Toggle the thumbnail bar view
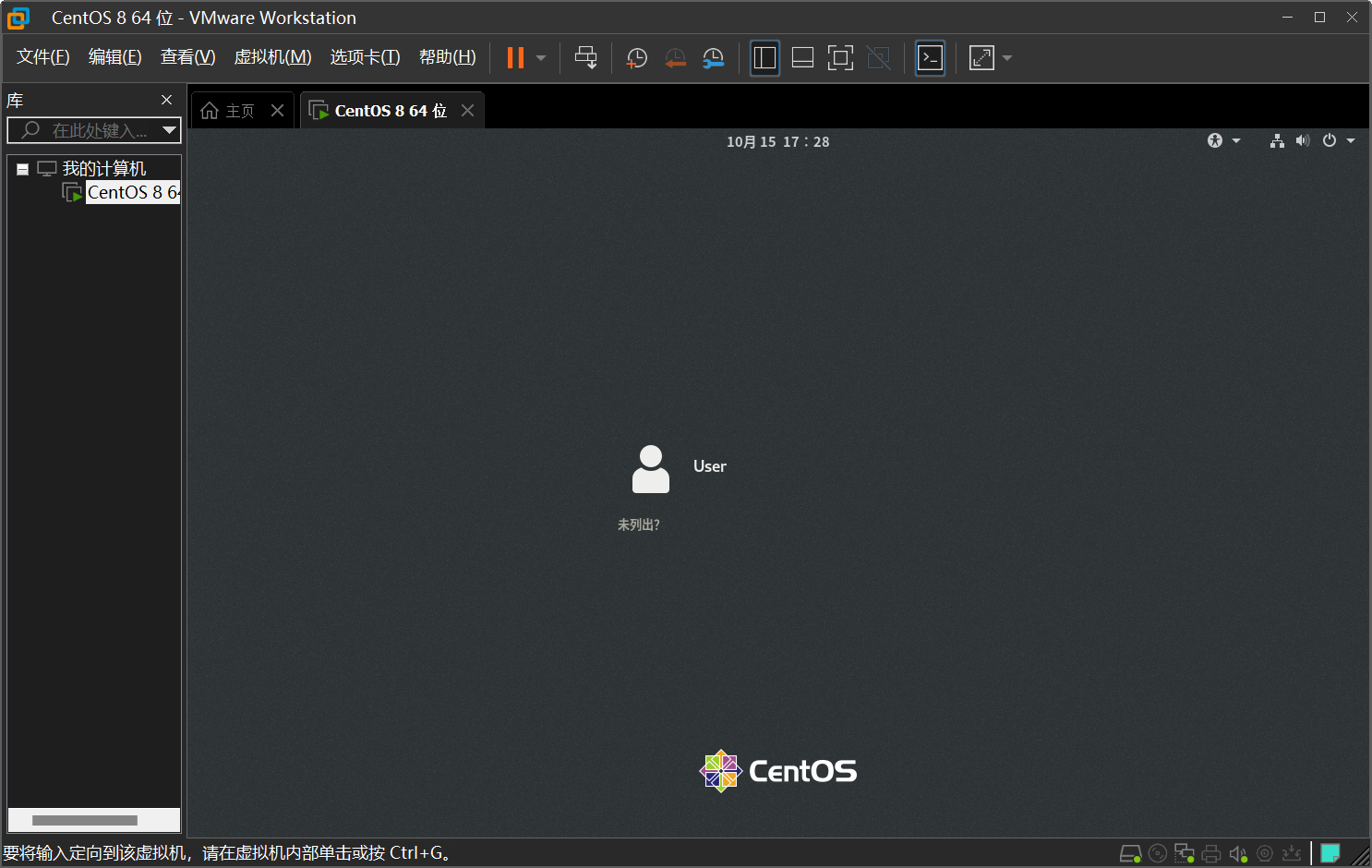1372x868 pixels. coord(802,58)
